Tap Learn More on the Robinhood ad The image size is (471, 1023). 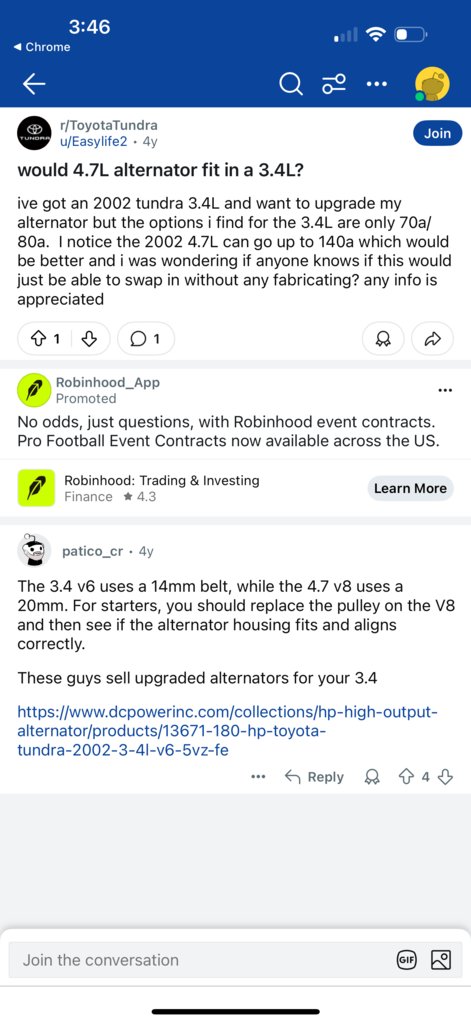pos(410,488)
